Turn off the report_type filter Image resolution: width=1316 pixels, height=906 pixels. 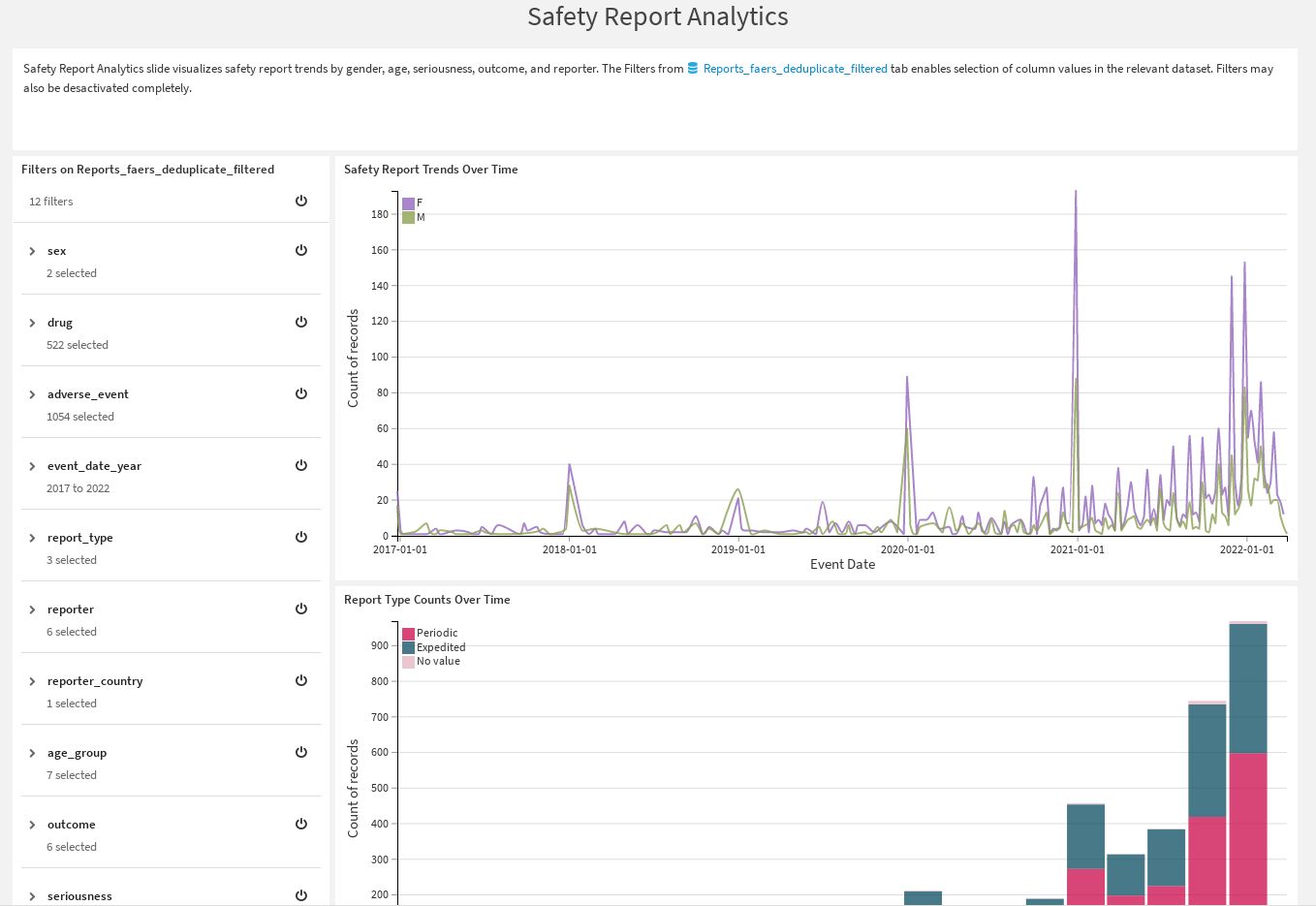click(301, 537)
